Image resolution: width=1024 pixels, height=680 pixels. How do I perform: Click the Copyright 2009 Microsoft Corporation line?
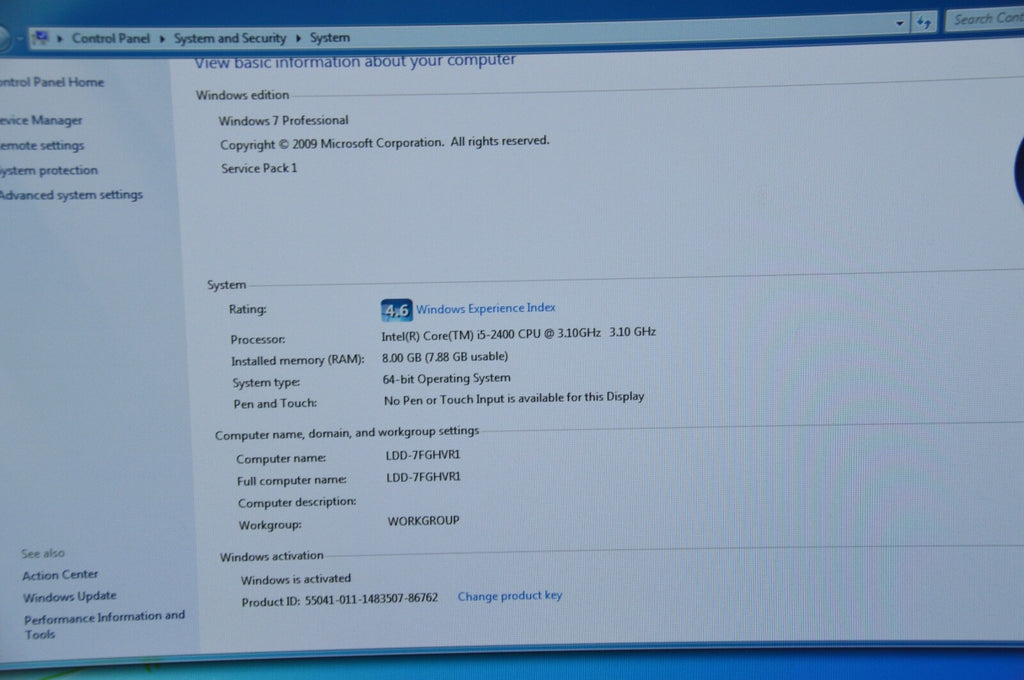coord(385,142)
